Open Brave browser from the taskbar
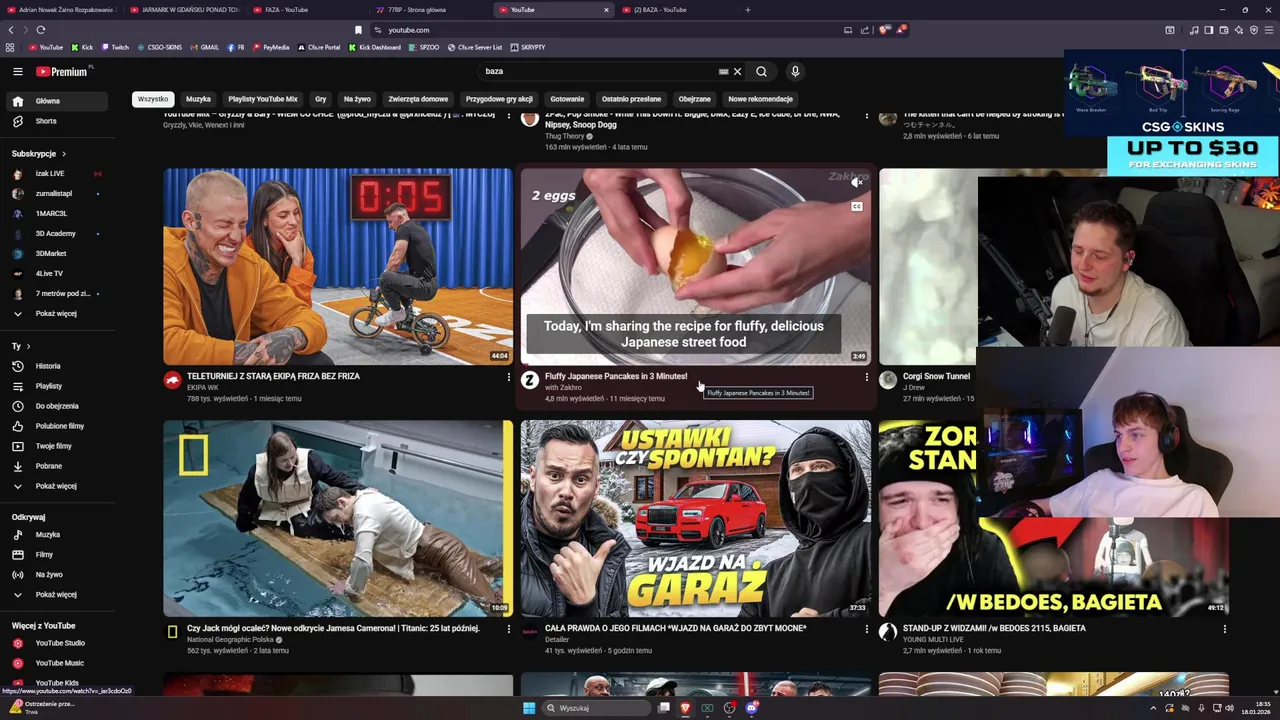1280x720 pixels. [x=685, y=708]
